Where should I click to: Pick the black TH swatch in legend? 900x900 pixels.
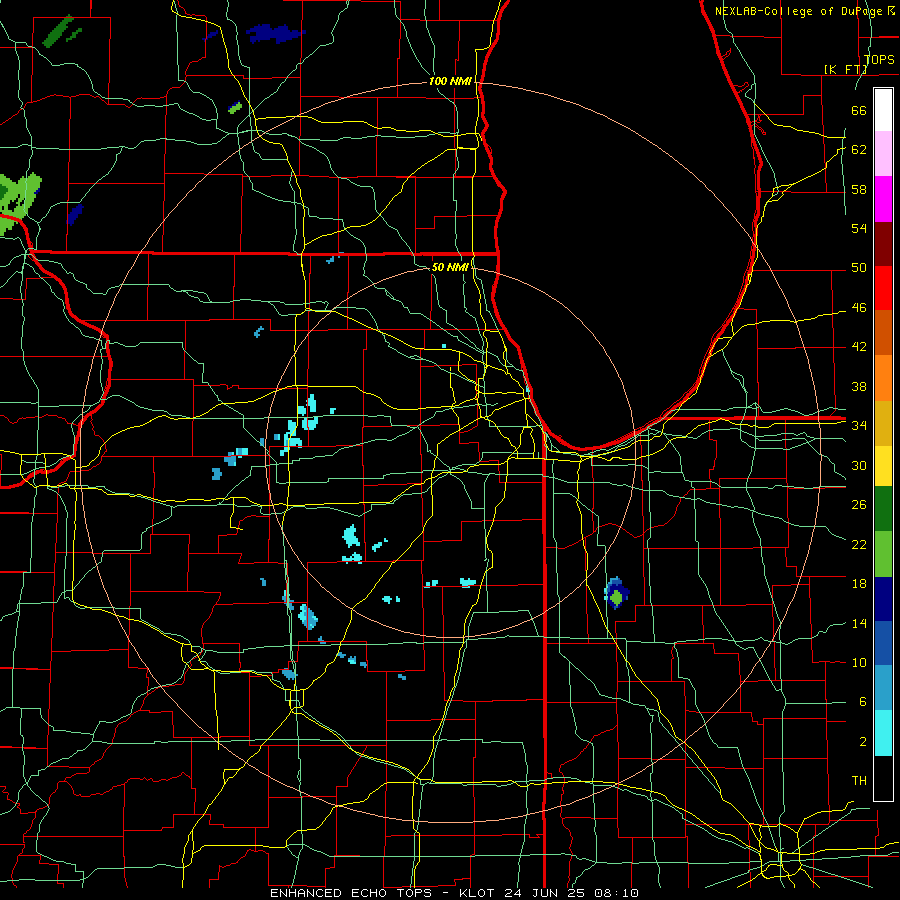coord(883,778)
